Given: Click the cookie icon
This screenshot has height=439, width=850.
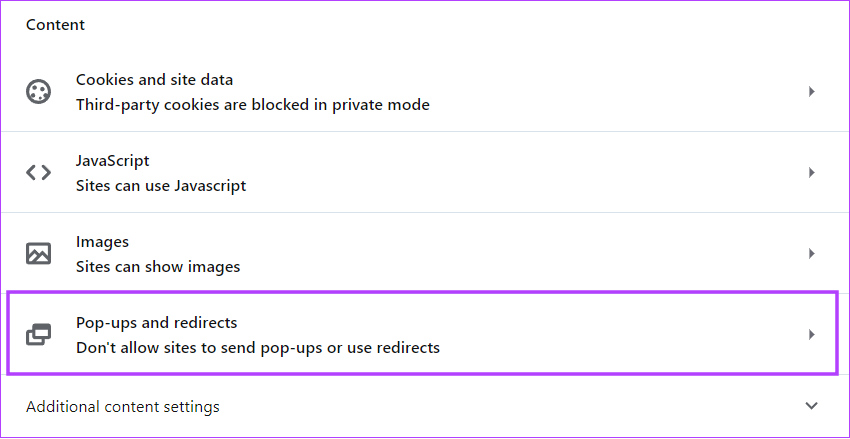Looking at the screenshot, I should coord(38,92).
